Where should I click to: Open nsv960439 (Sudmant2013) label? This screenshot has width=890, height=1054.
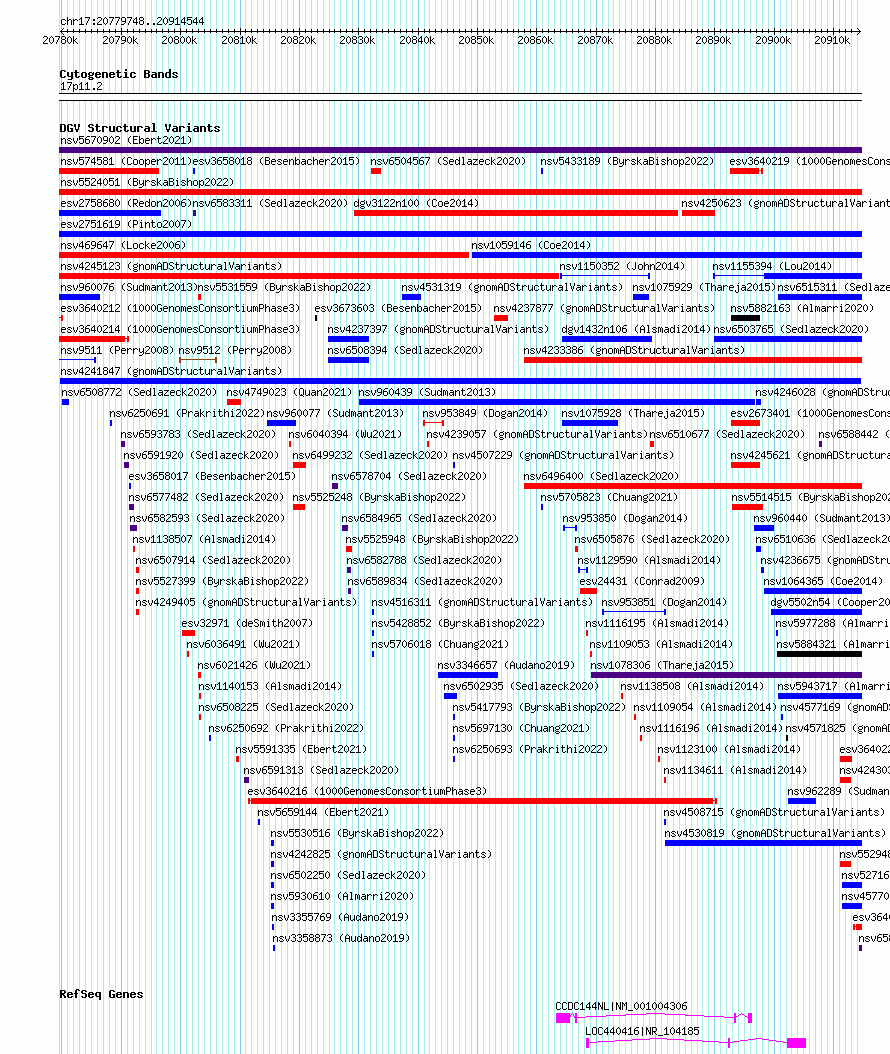(x=428, y=392)
